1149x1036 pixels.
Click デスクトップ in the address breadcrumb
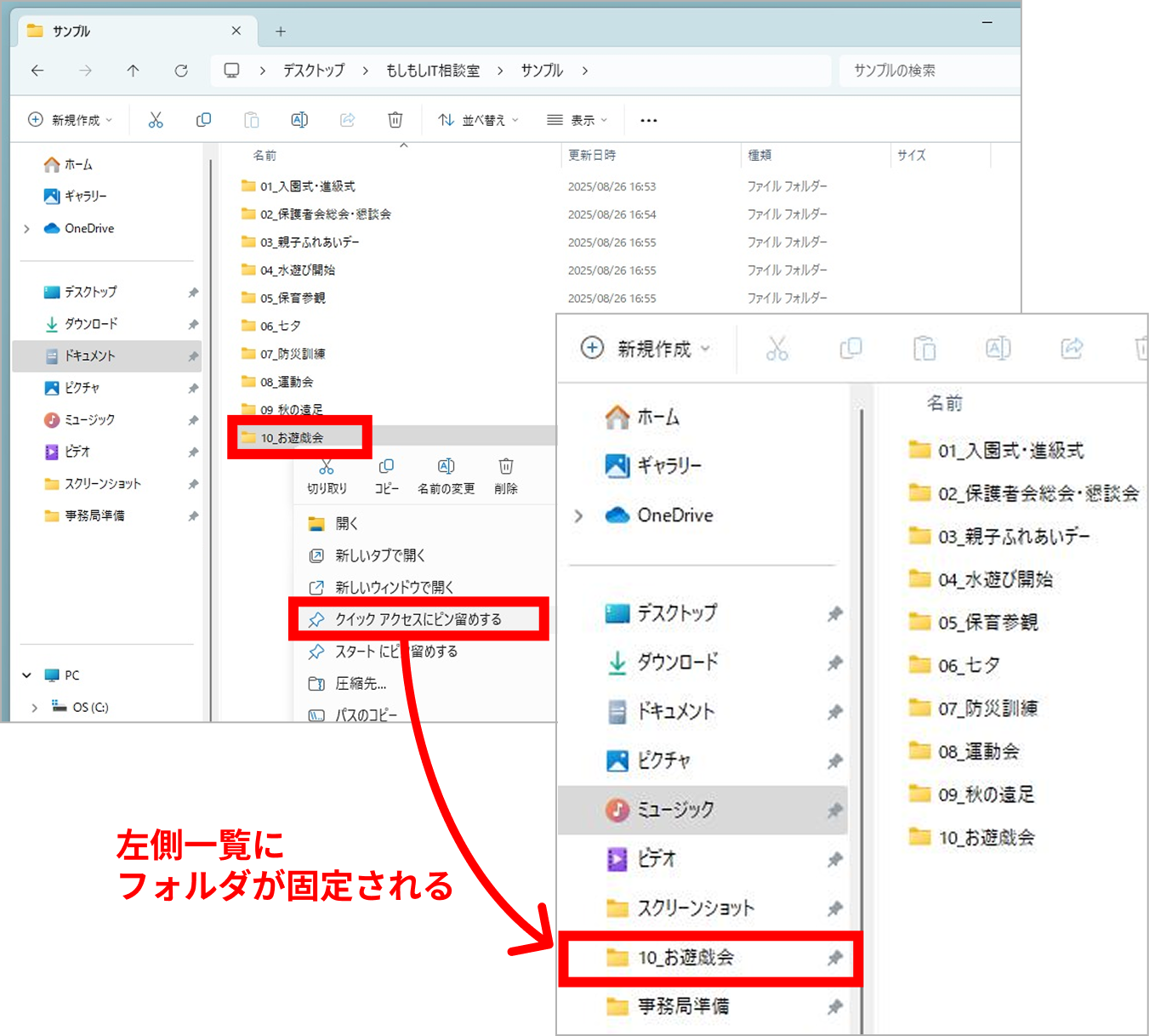(314, 71)
